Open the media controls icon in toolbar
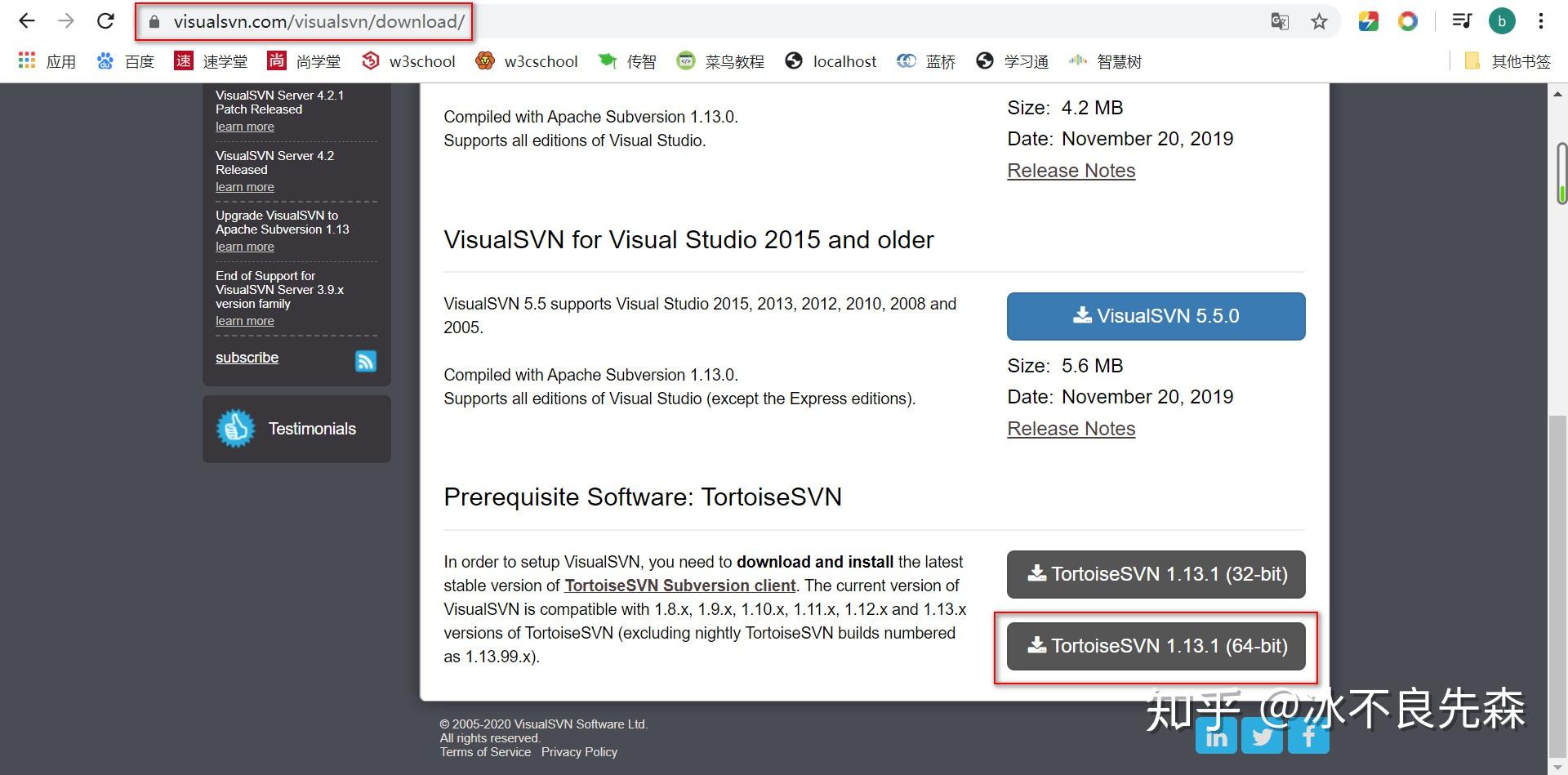 point(1461,20)
